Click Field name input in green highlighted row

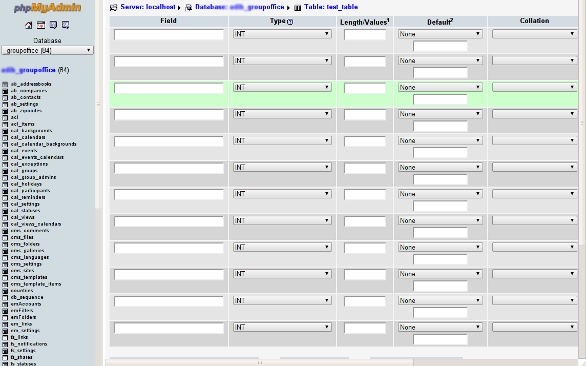[169, 88]
